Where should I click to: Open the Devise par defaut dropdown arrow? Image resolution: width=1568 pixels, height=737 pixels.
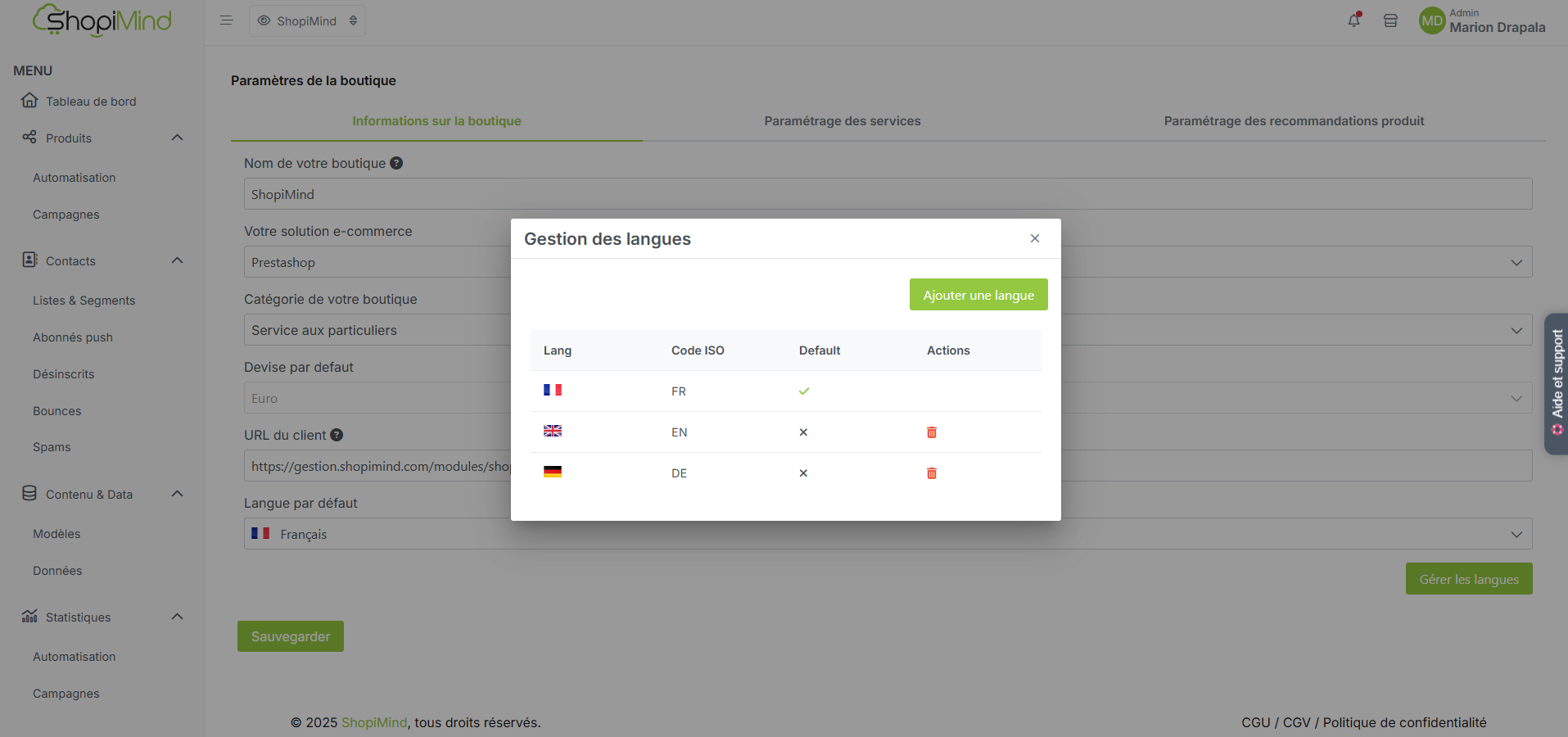1516,398
